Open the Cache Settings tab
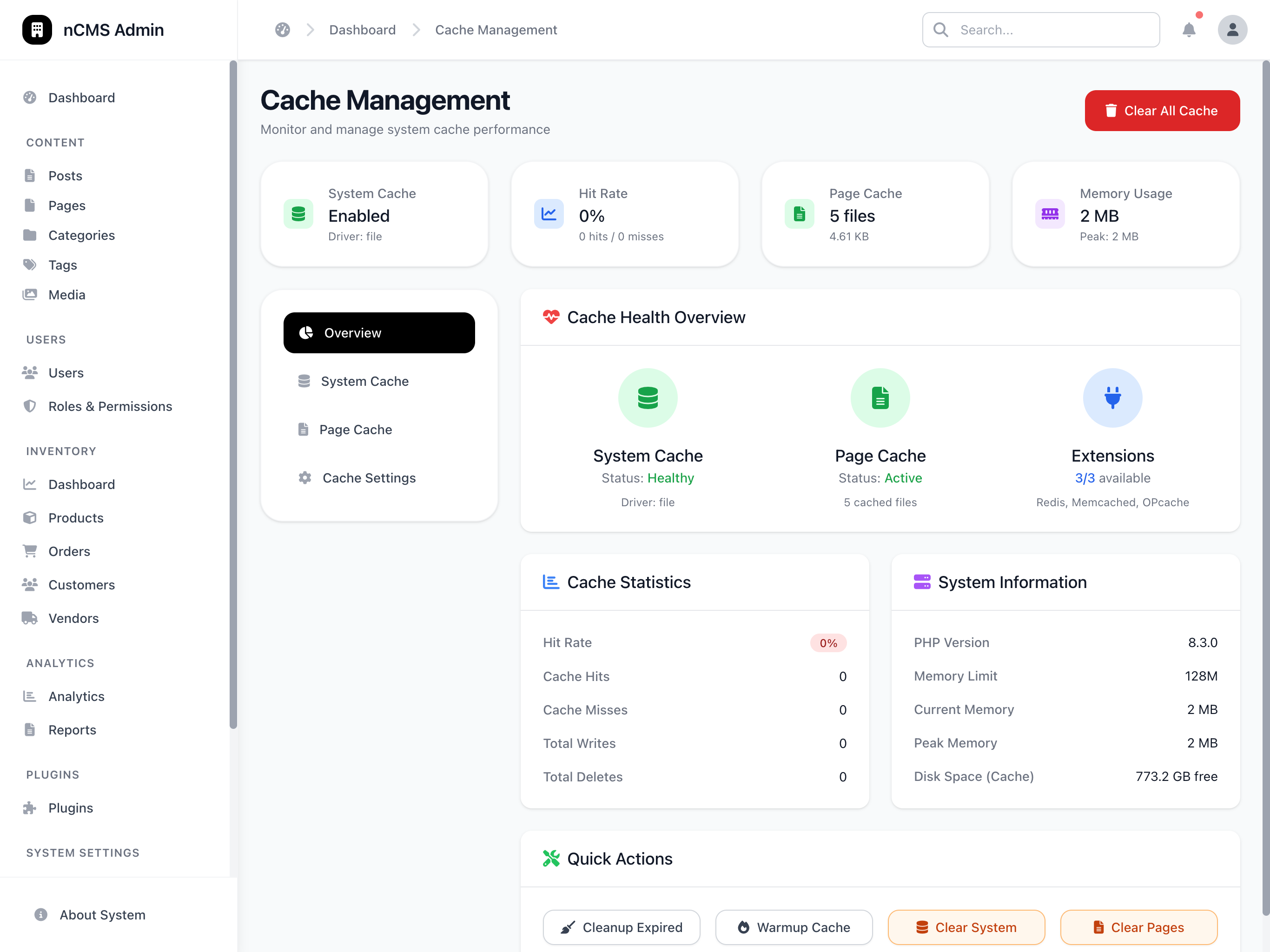1270x952 pixels. tap(379, 477)
